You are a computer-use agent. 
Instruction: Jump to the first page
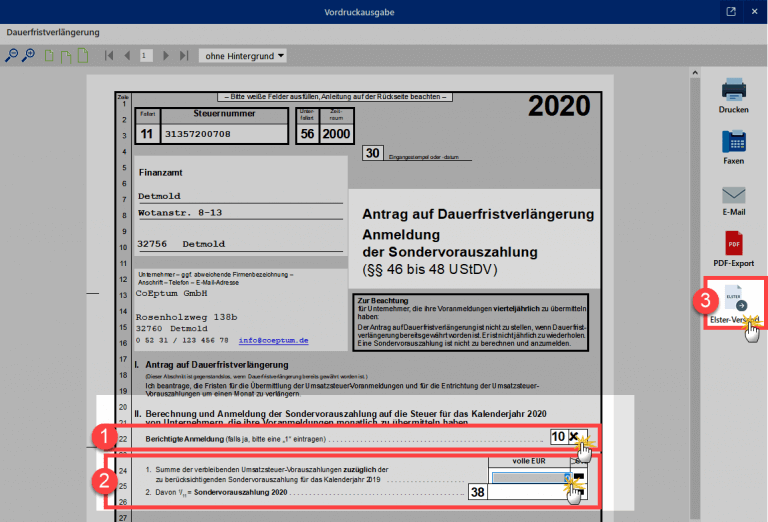click(109, 56)
